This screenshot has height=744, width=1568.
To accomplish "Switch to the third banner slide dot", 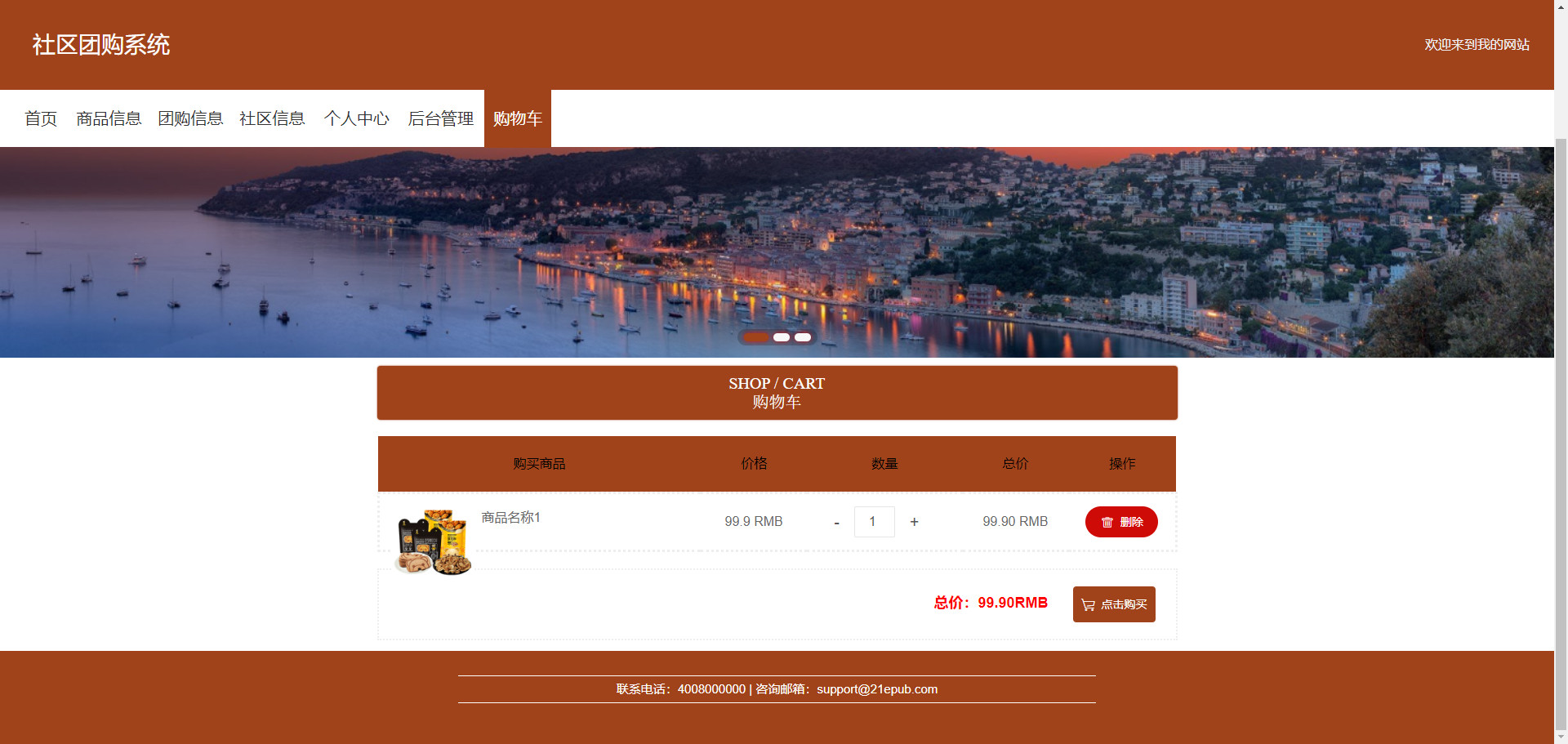I will point(803,337).
